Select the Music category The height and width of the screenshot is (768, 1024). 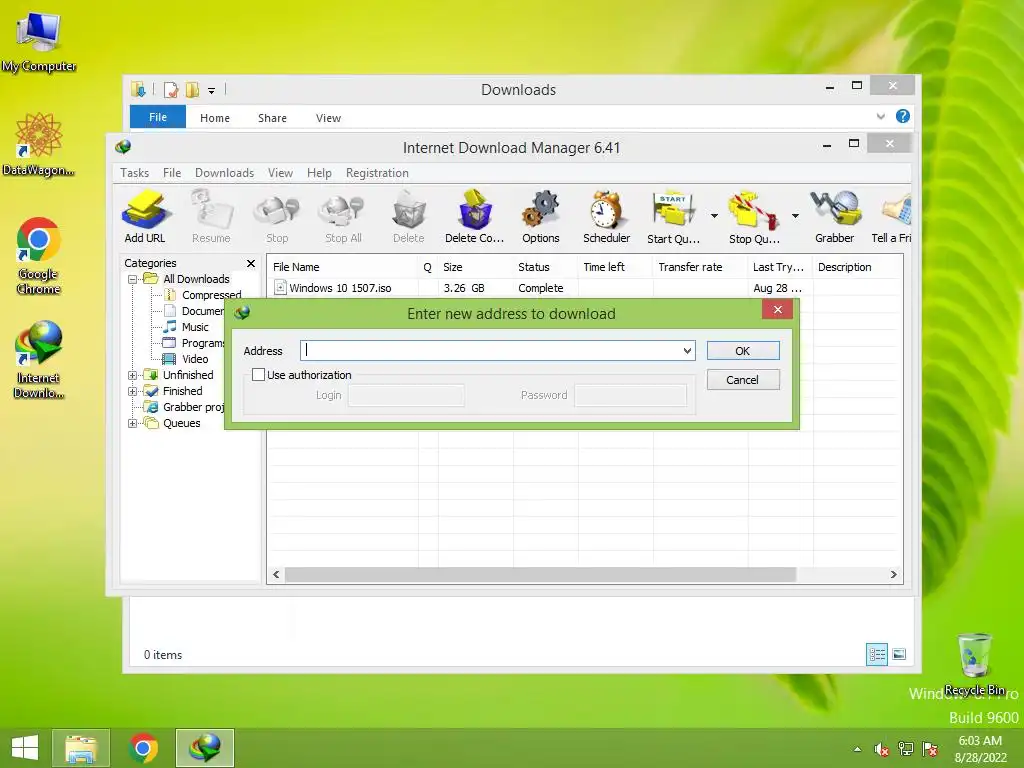(x=195, y=327)
